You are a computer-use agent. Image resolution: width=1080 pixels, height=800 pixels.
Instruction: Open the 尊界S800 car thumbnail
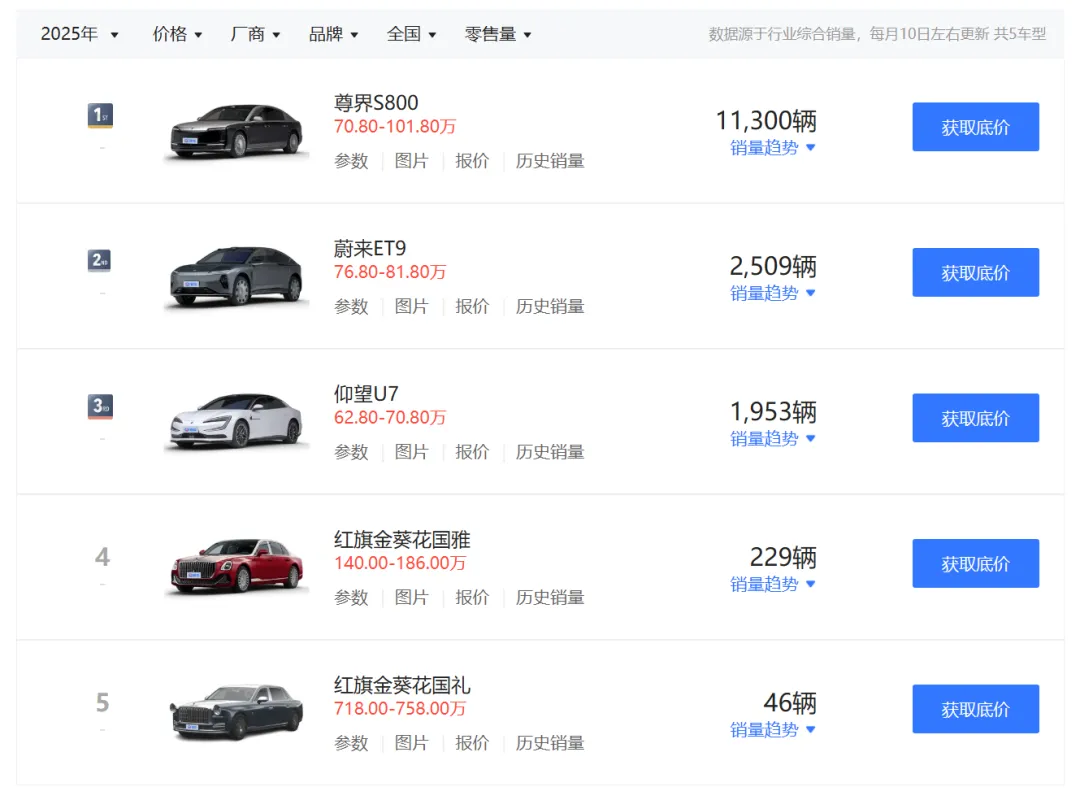[x=236, y=130]
